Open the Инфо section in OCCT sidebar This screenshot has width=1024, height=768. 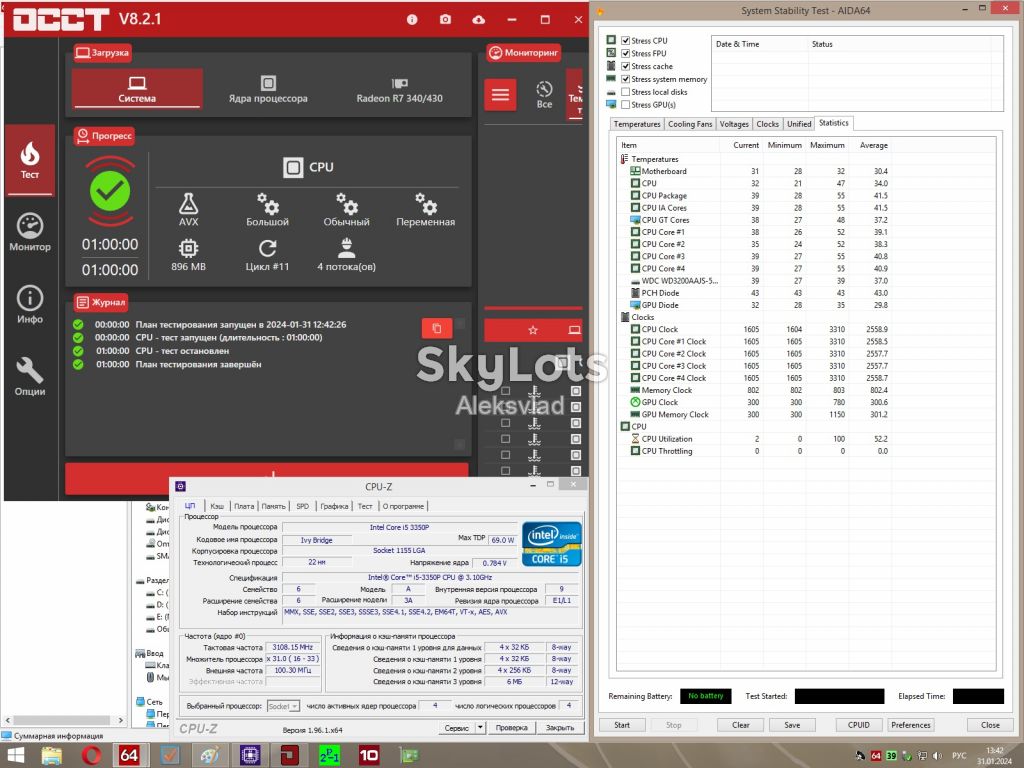point(30,305)
